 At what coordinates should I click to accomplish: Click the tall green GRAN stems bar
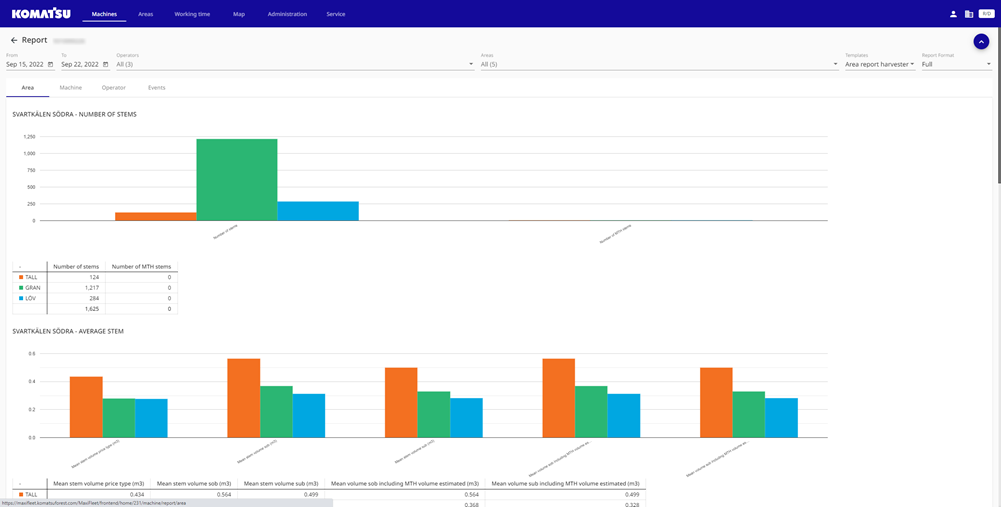[236, 180]
